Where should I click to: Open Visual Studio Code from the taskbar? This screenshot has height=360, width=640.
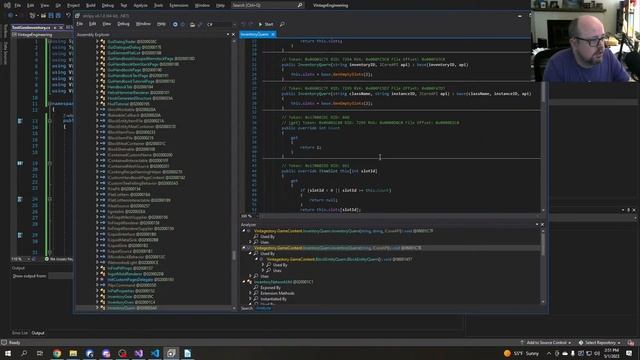(155, 353)
